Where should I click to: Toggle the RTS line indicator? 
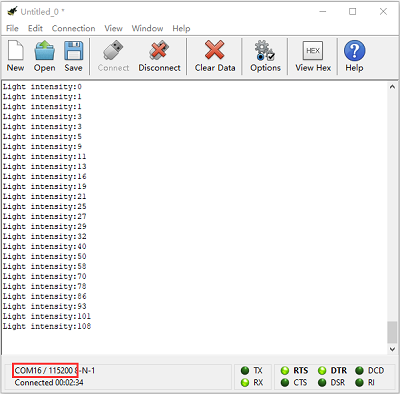pyautogui.click(x=285, y=370)
